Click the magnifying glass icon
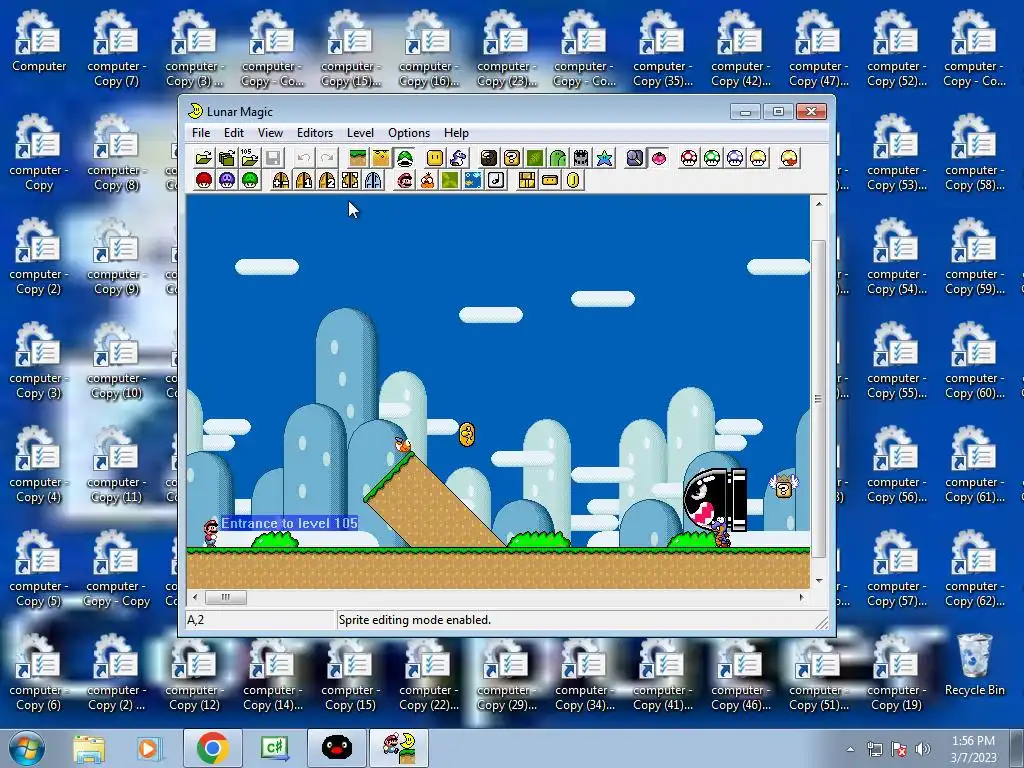This screenshot has width=1024, height=768. pyautogui.click(x=635, y=158)
